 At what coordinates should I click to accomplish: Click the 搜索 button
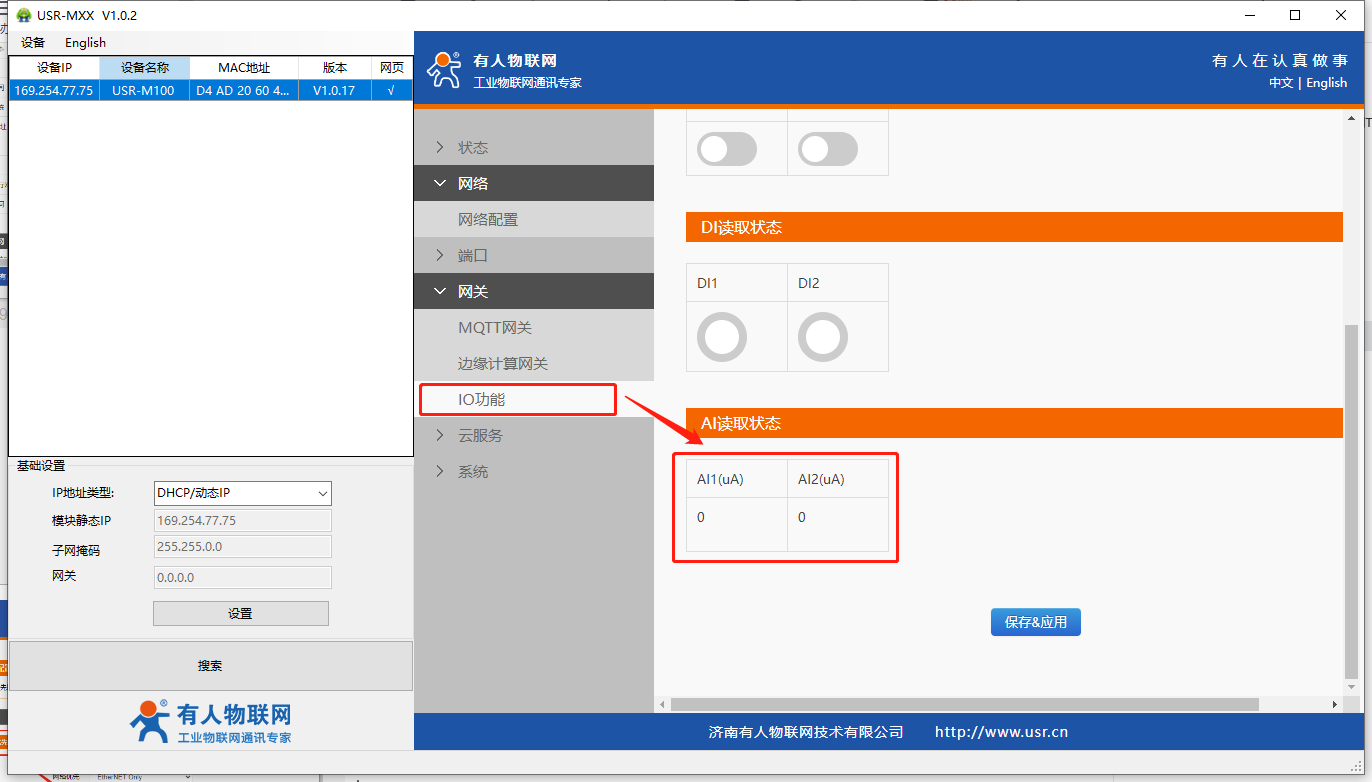(210, 666)
